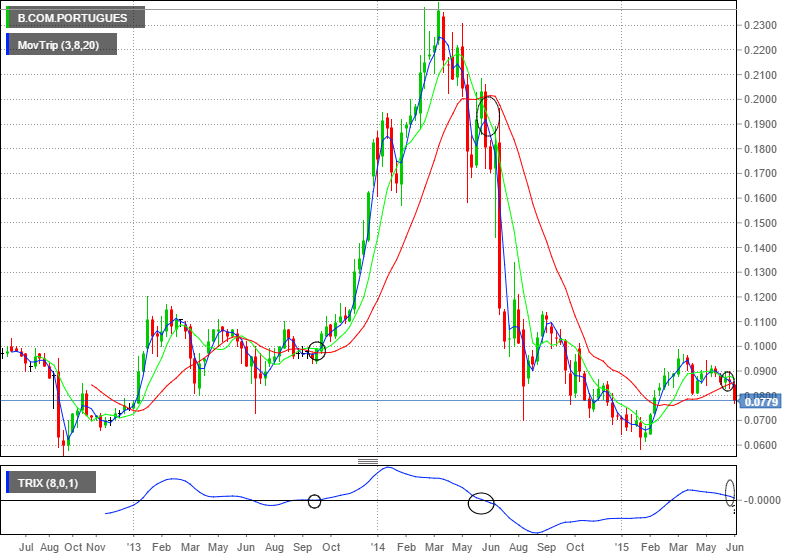Click the blue color bar beside MovTrip

pos(7,44)
